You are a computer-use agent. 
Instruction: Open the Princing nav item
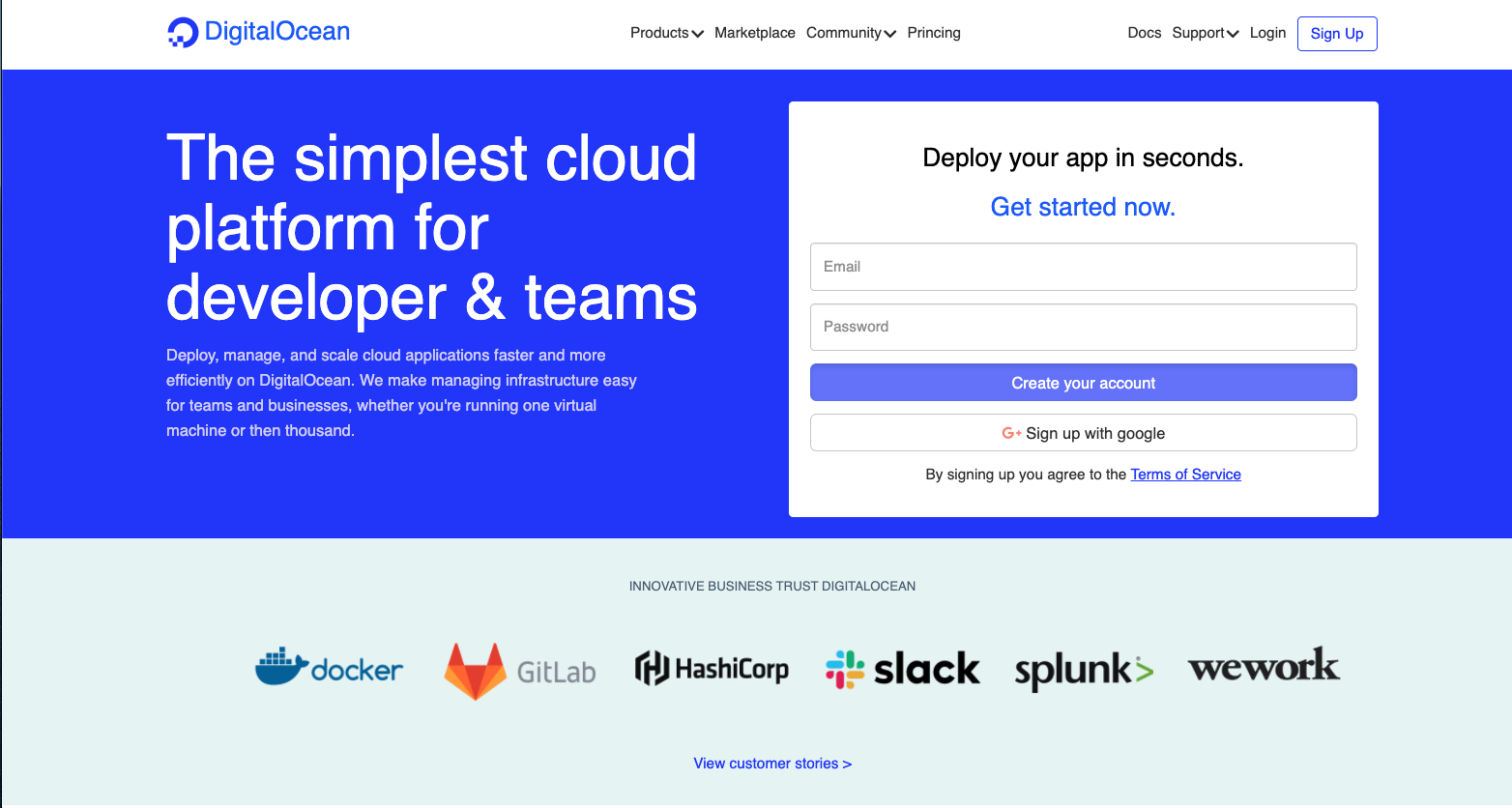coord(934,33)
